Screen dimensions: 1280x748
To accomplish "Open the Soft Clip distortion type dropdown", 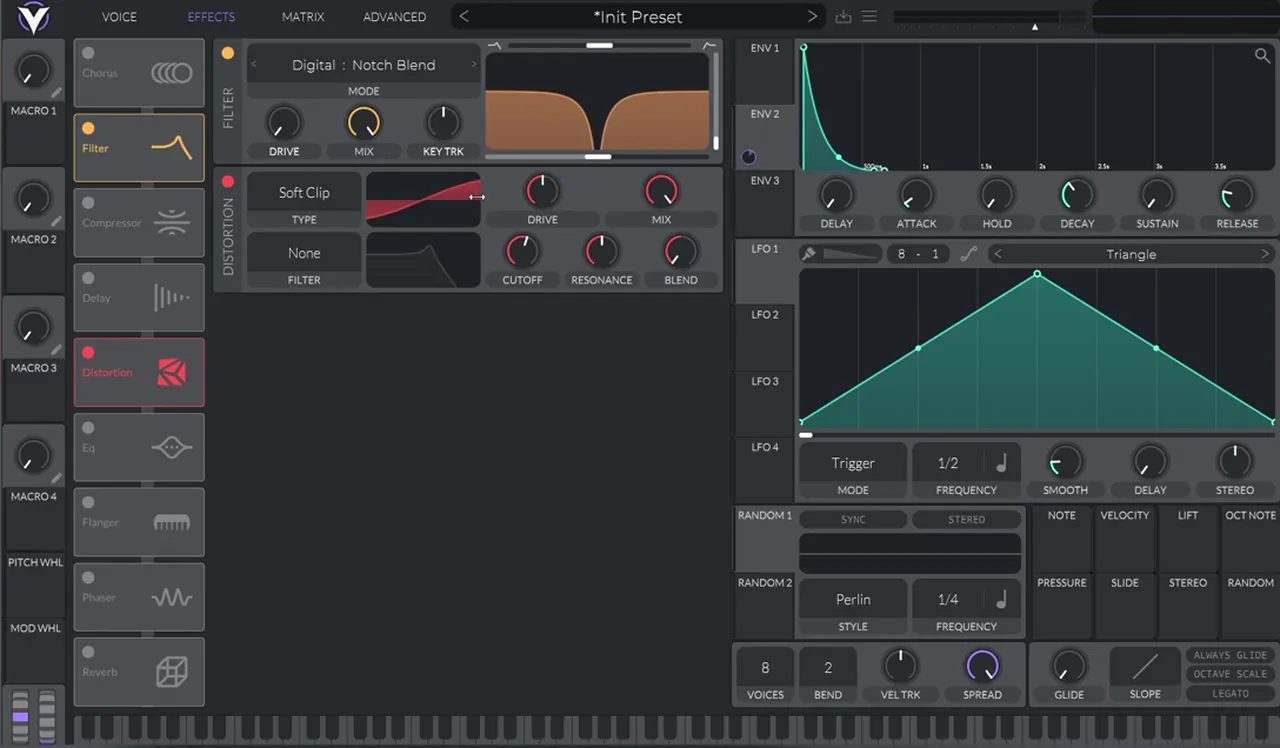I will [304, 192].
